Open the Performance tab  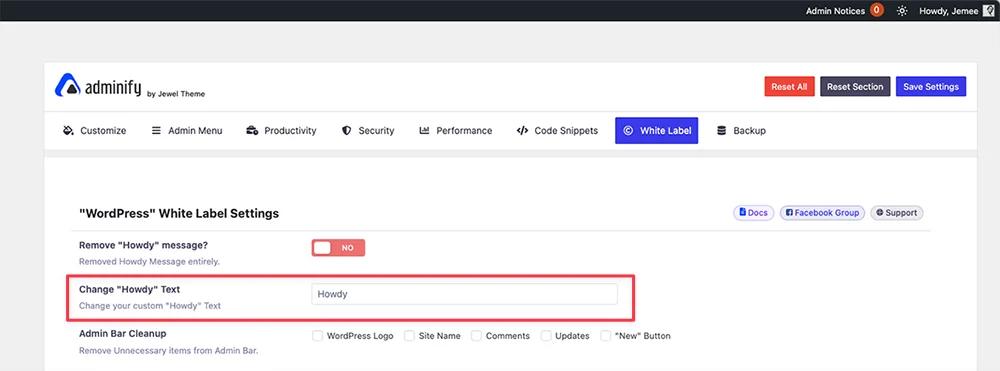point(455,131)
